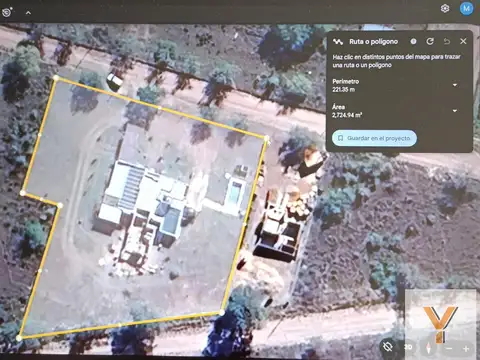
Task: Click the compass to reset north
Action: (x=428, y=347)
